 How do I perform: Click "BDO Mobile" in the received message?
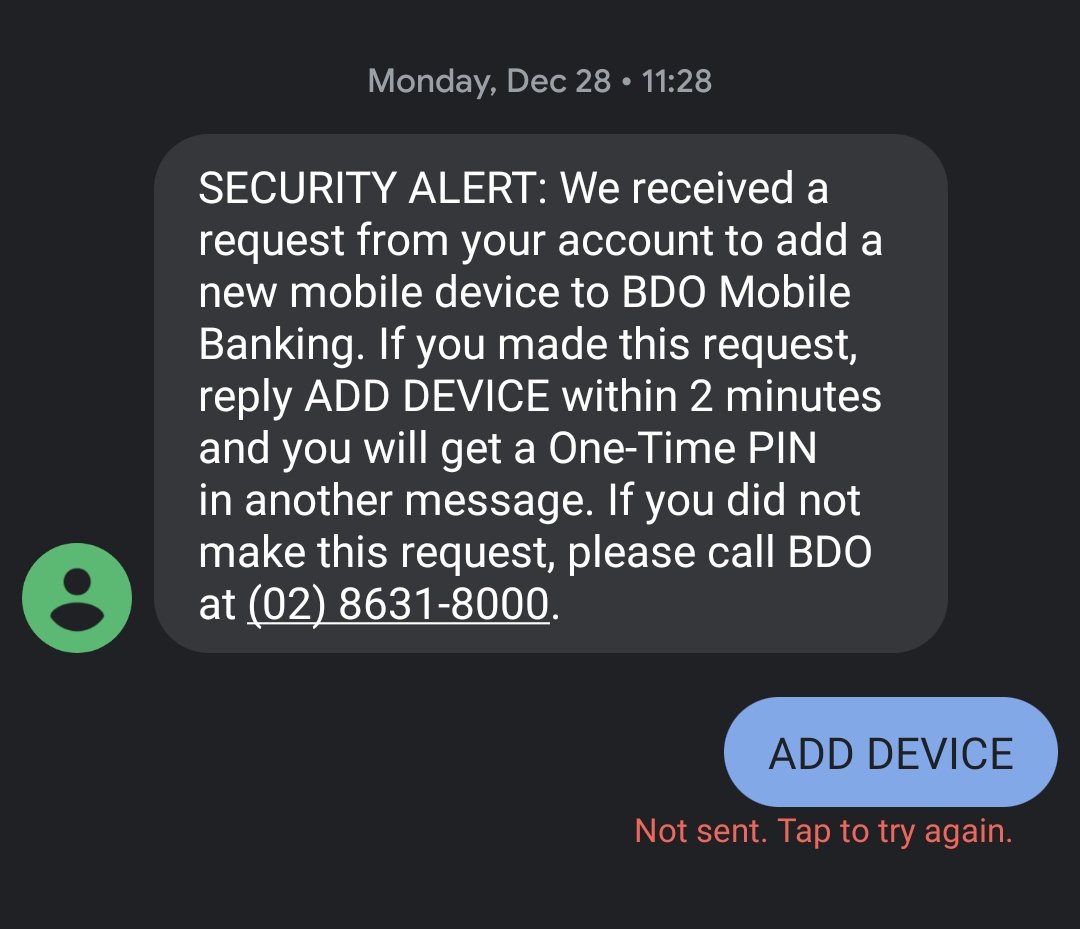[x=736, y=292]
